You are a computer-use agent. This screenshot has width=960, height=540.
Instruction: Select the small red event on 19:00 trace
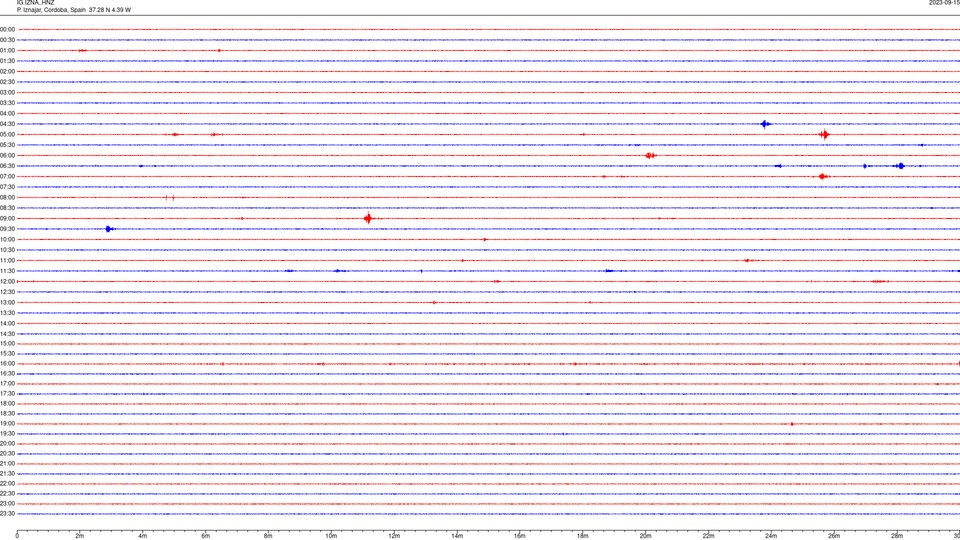792,424
